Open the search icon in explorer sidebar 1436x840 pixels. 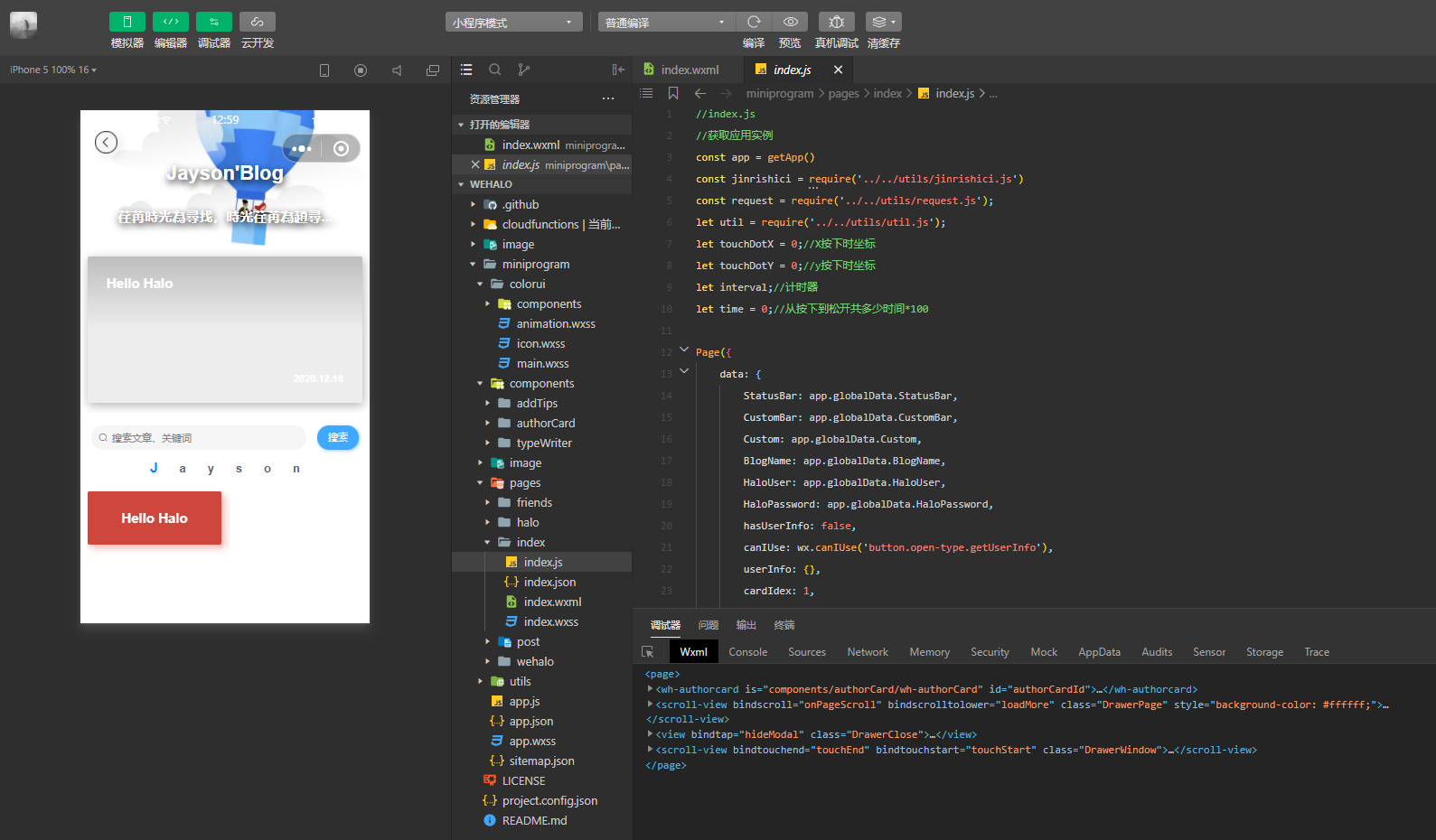click(495, 70)
